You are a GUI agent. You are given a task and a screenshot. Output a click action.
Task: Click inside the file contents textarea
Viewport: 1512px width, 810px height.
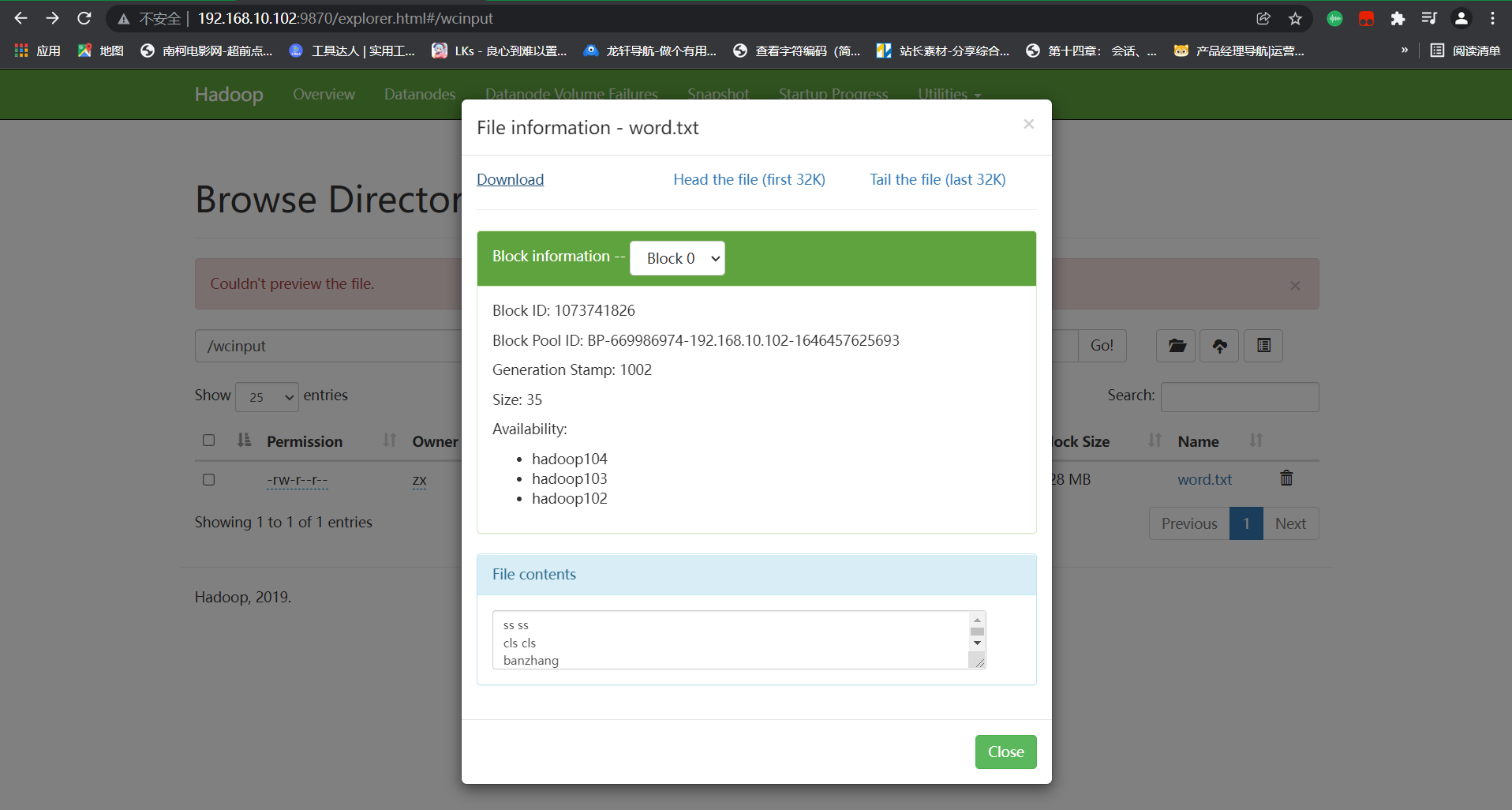pyautogui.click(x=731, y=640)
